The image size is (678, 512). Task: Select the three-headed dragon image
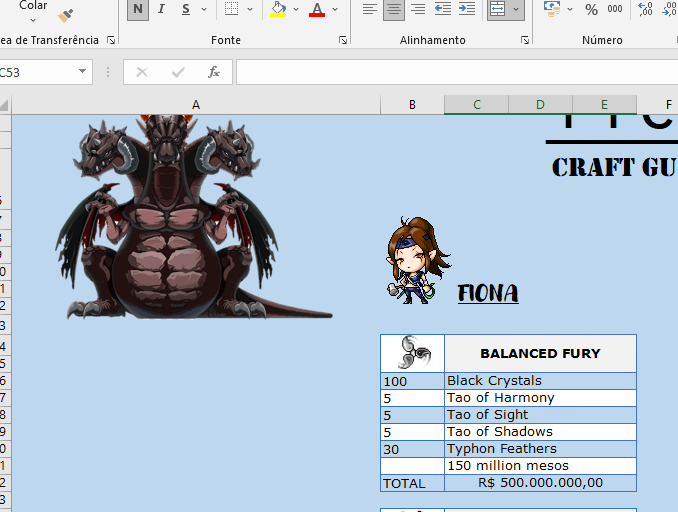click(x=193, y=217)
